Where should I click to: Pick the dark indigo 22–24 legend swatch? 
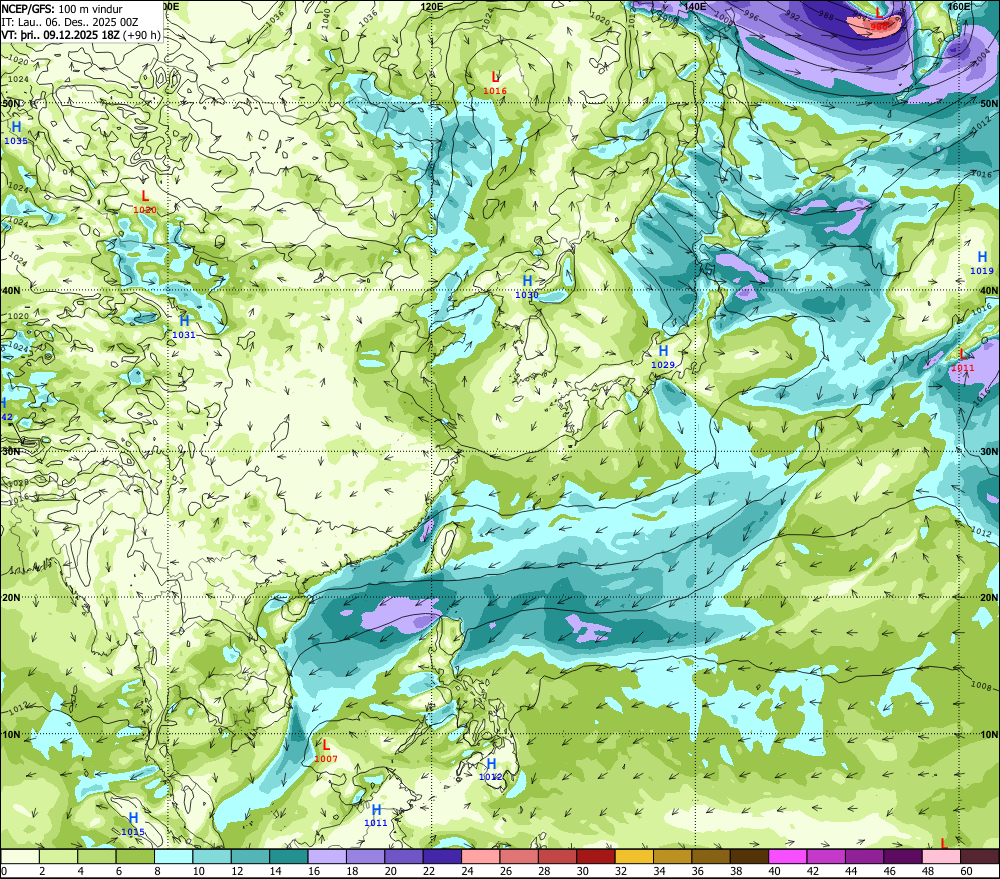pyautogui.click(x=442, y=856)
